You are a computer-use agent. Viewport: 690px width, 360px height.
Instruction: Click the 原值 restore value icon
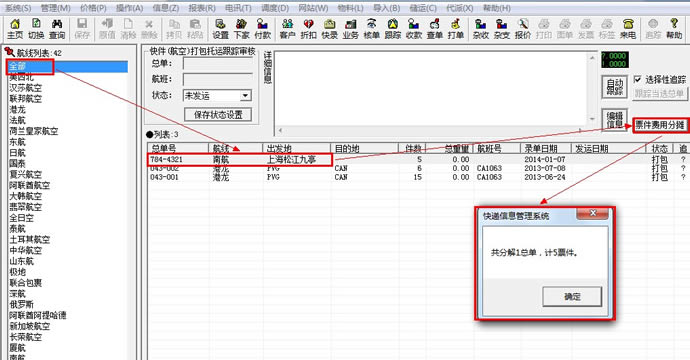(107, 29)
